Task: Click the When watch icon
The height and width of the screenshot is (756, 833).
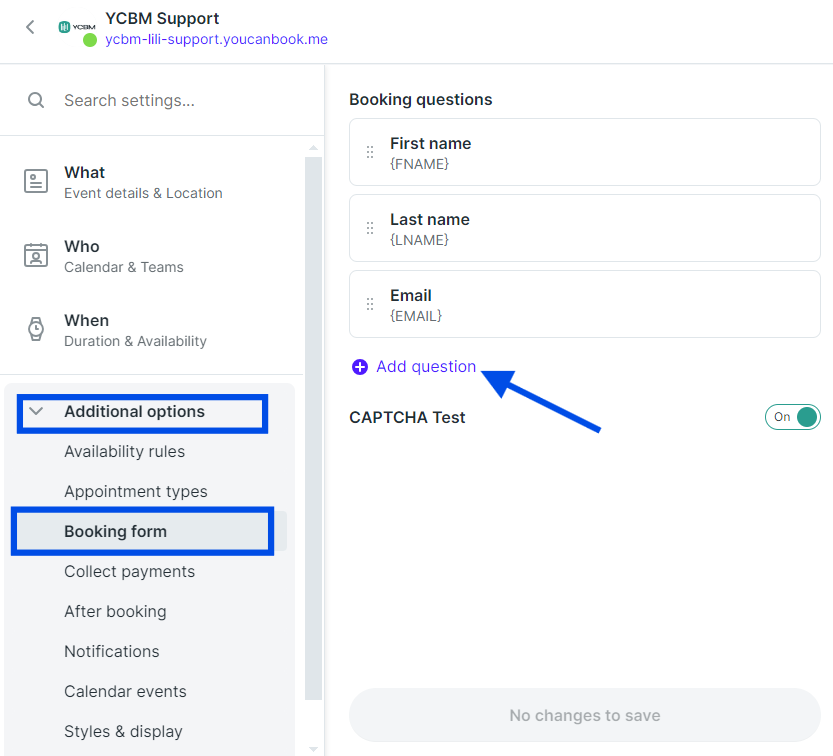Action: (x=36, y=329)
